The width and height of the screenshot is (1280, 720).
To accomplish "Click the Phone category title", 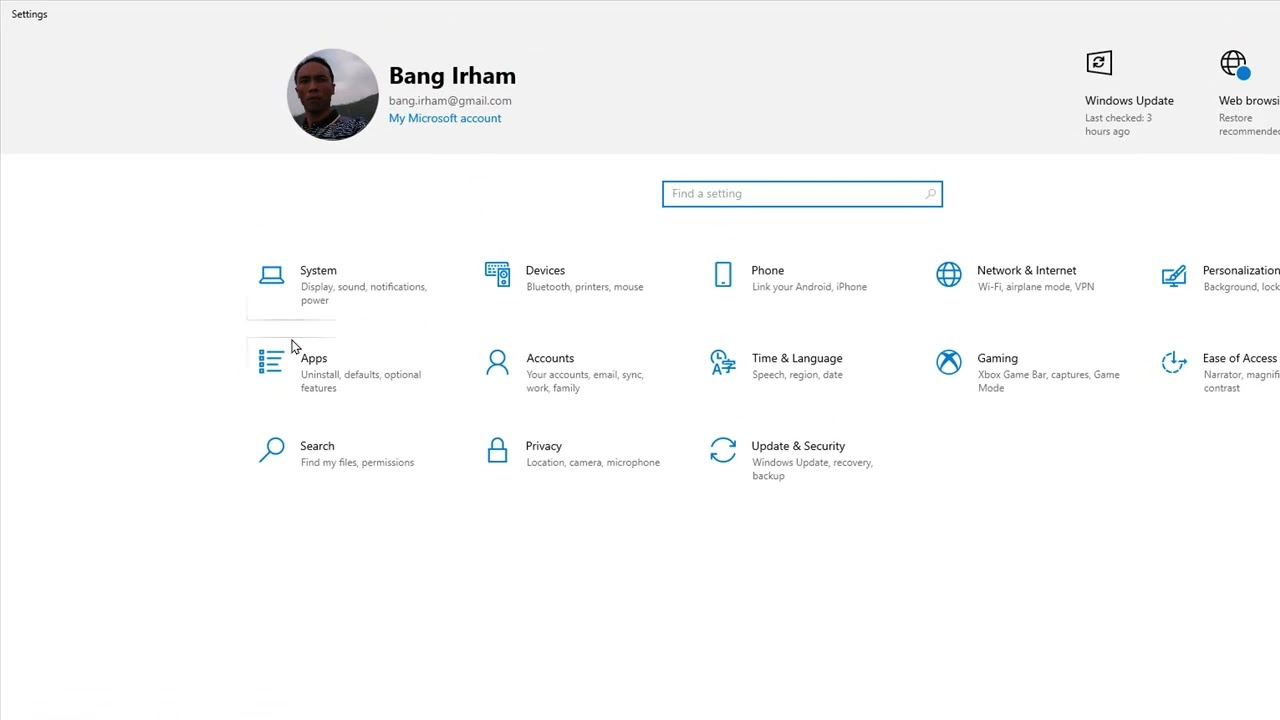I will 767,270.
